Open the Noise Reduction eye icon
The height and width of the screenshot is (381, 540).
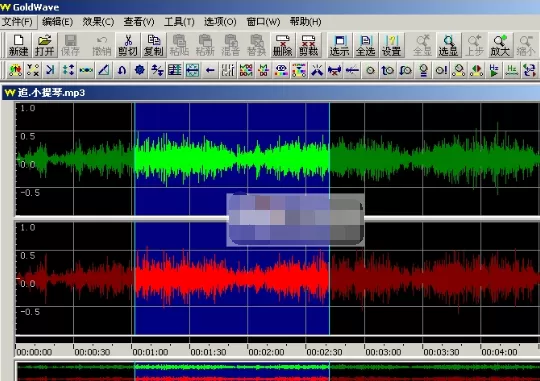[281, 70]
